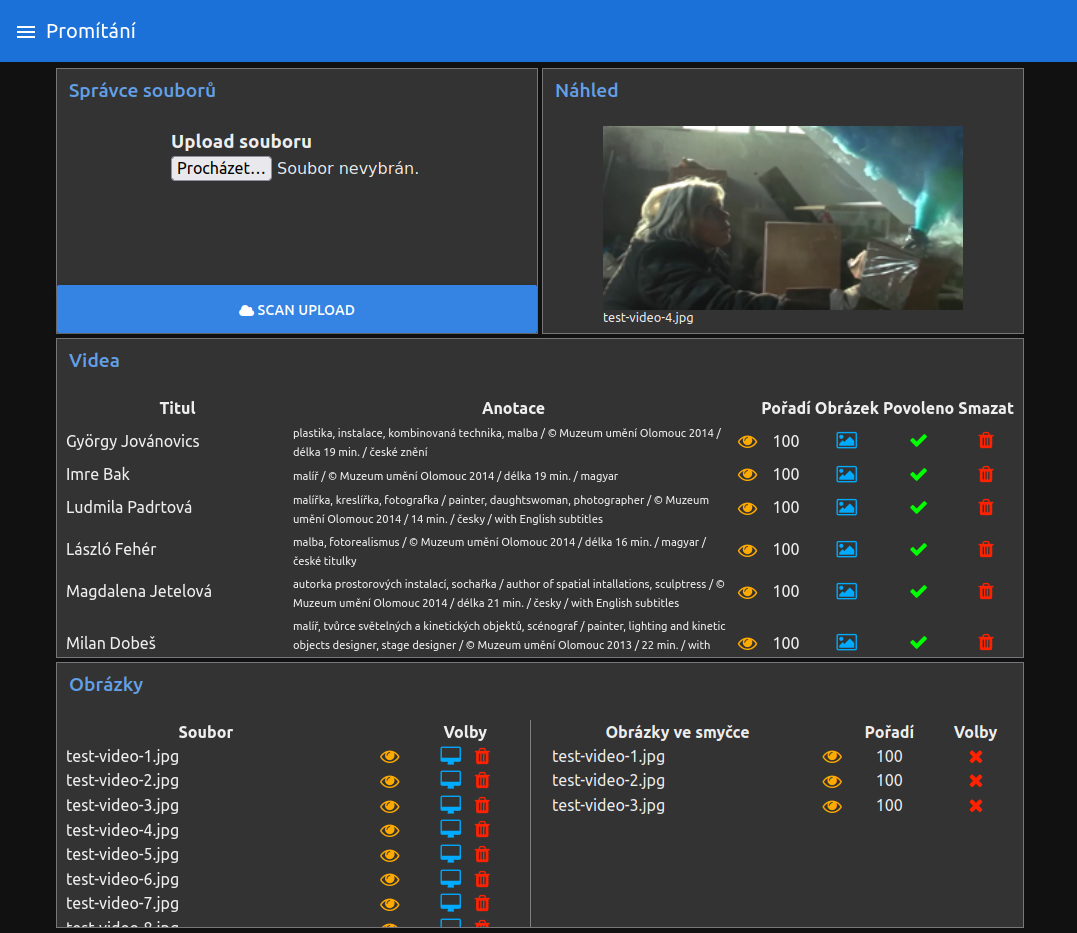The height and width of the screenshot is (933, 1077).
Task: Preview test-video-2.jpg in loop list
Action: click(831, 781)
